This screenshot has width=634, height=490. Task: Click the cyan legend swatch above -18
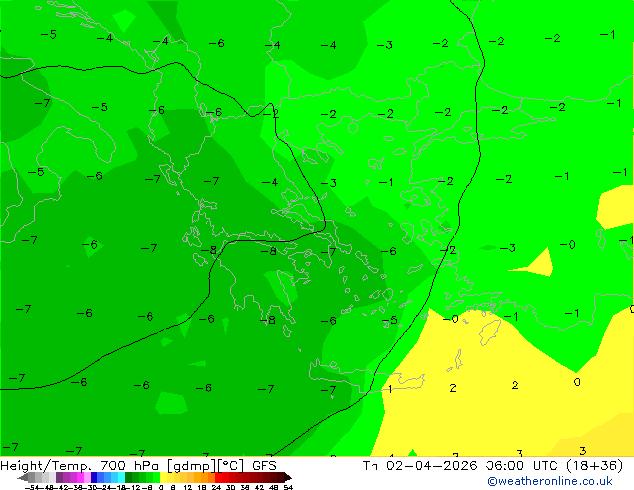(x=121, y=477)
